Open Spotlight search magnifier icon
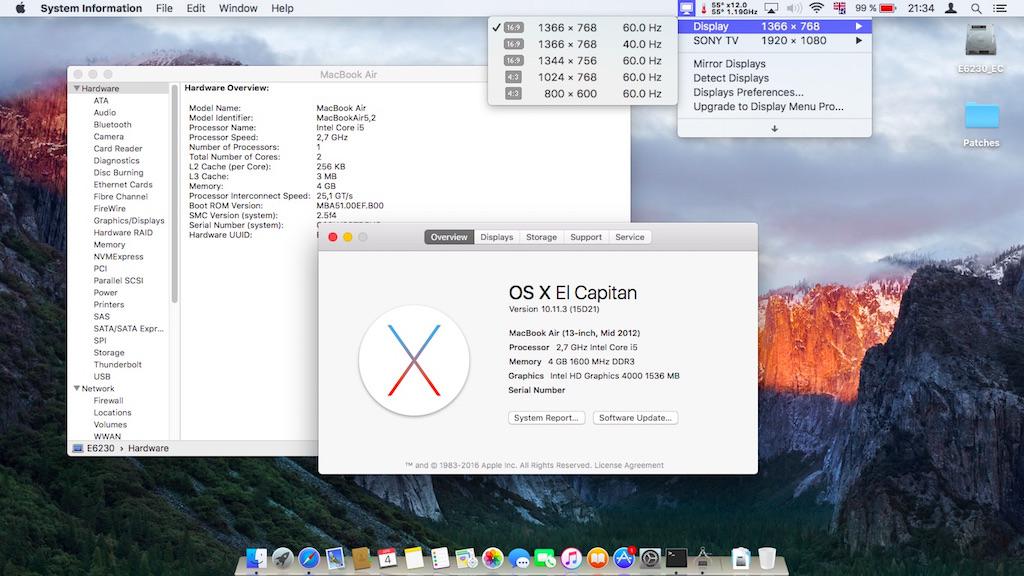The image size is (1024, 576). [x=976, y=8]
